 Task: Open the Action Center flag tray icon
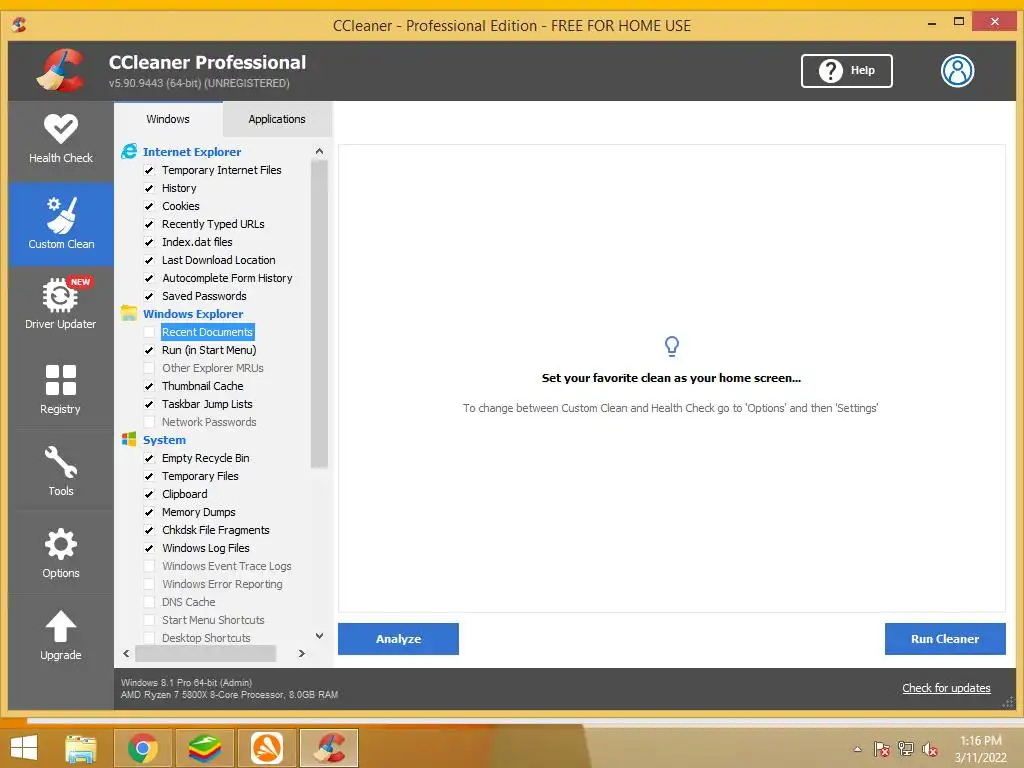coord(882,749)
